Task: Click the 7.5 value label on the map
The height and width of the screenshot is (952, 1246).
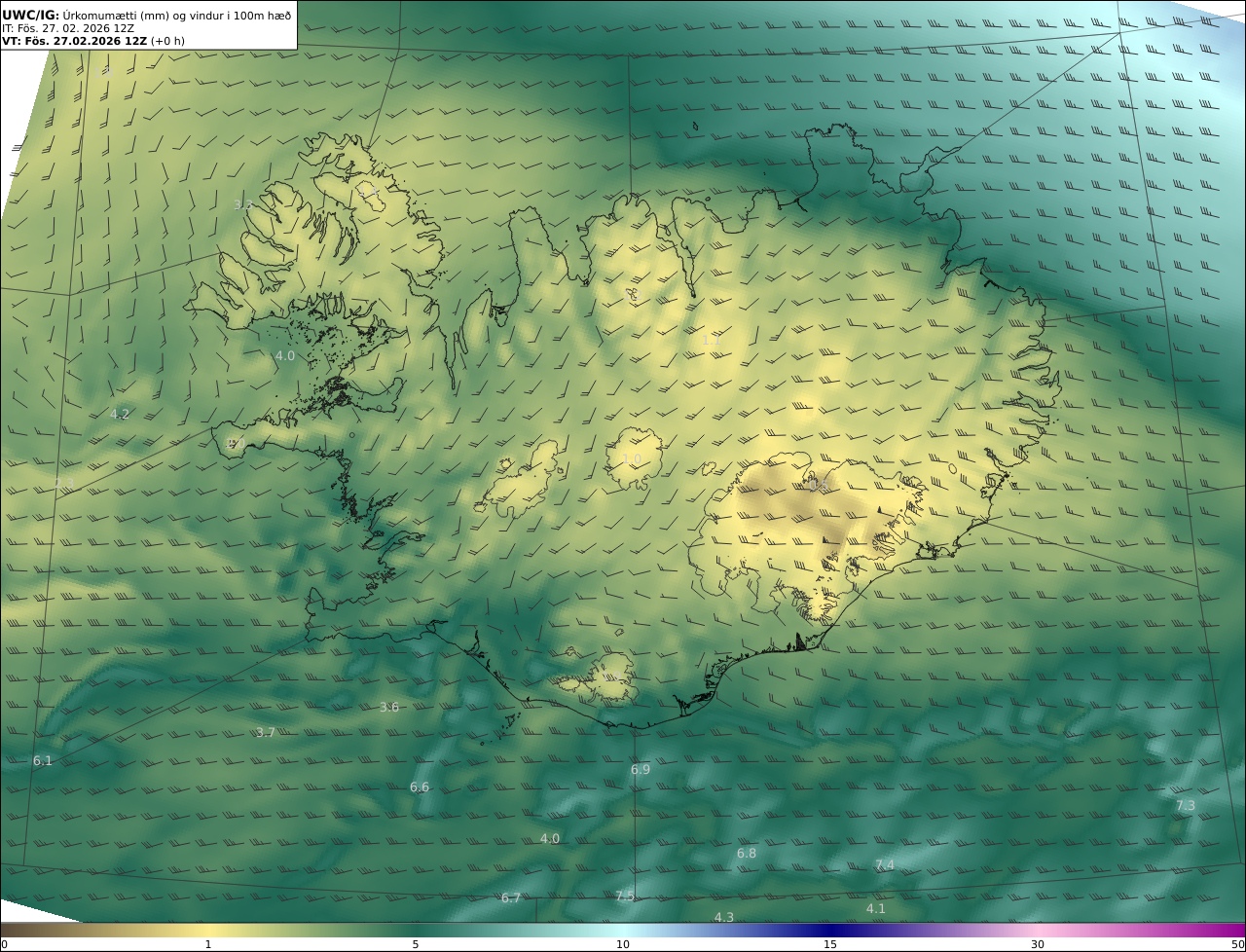Action: tap(625, 896)
